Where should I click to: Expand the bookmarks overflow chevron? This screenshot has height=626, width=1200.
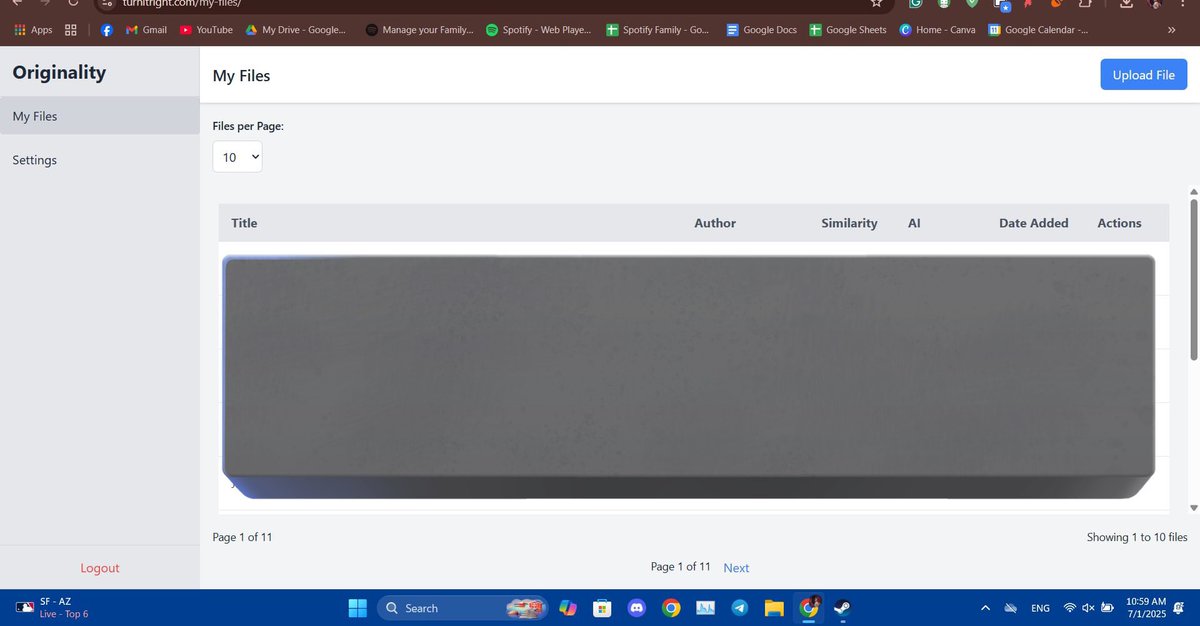(1171, 30)
